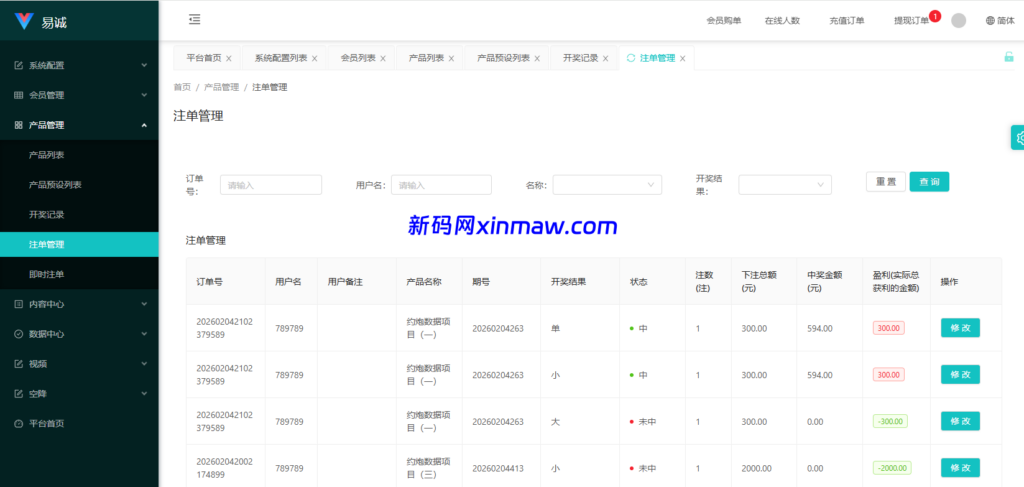Open the 提现订单 header link
The image size is (1024, 487).
click(911, 20)
